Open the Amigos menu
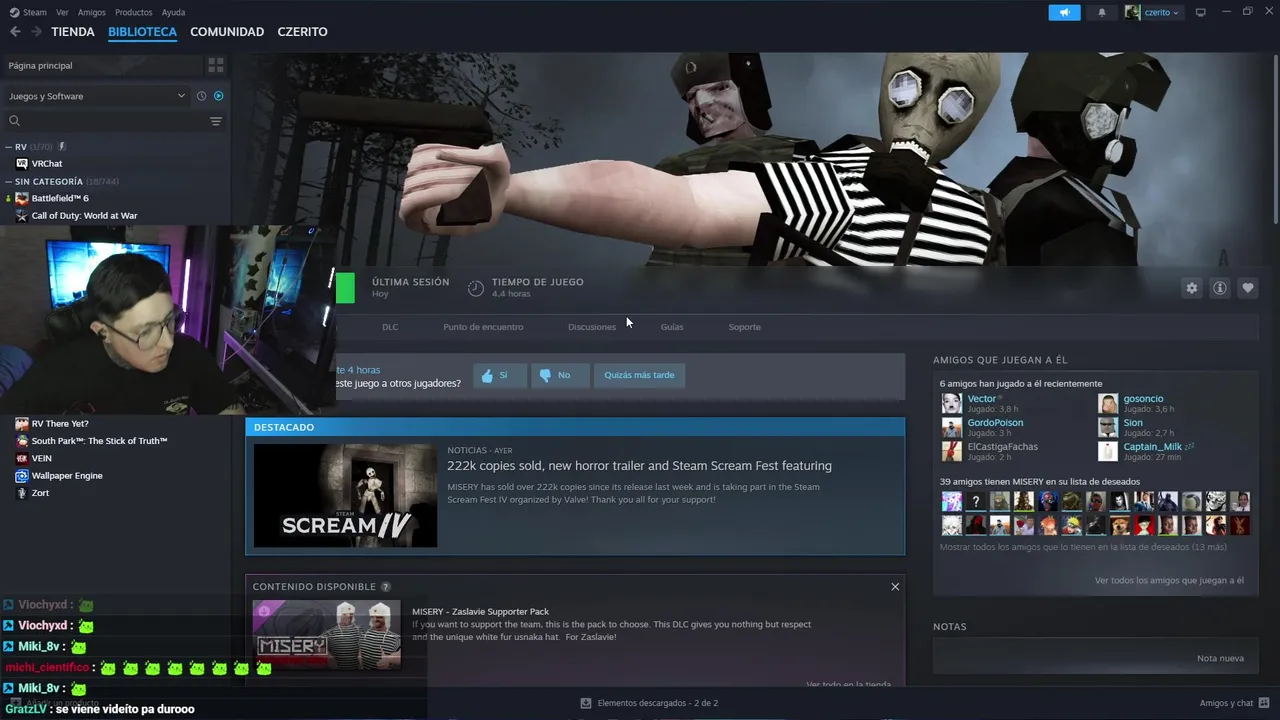 (x=92, y=12)
